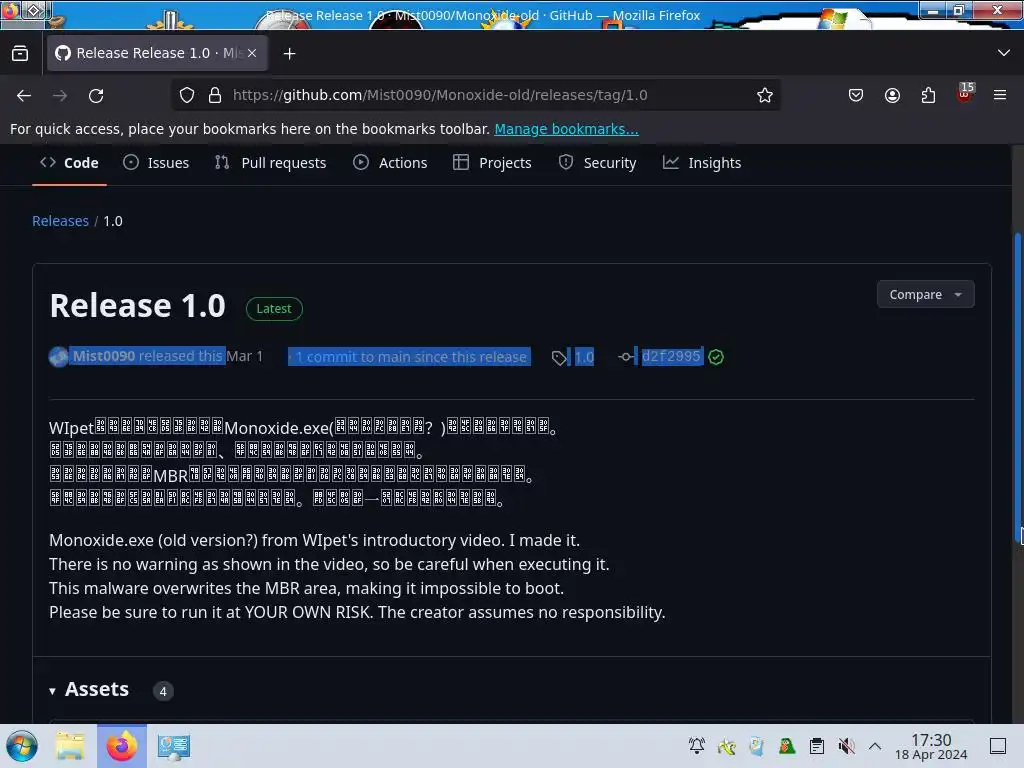1024x768 pixels.
Task: Open tracking protection shield info
Action: [x=187, y=95]
